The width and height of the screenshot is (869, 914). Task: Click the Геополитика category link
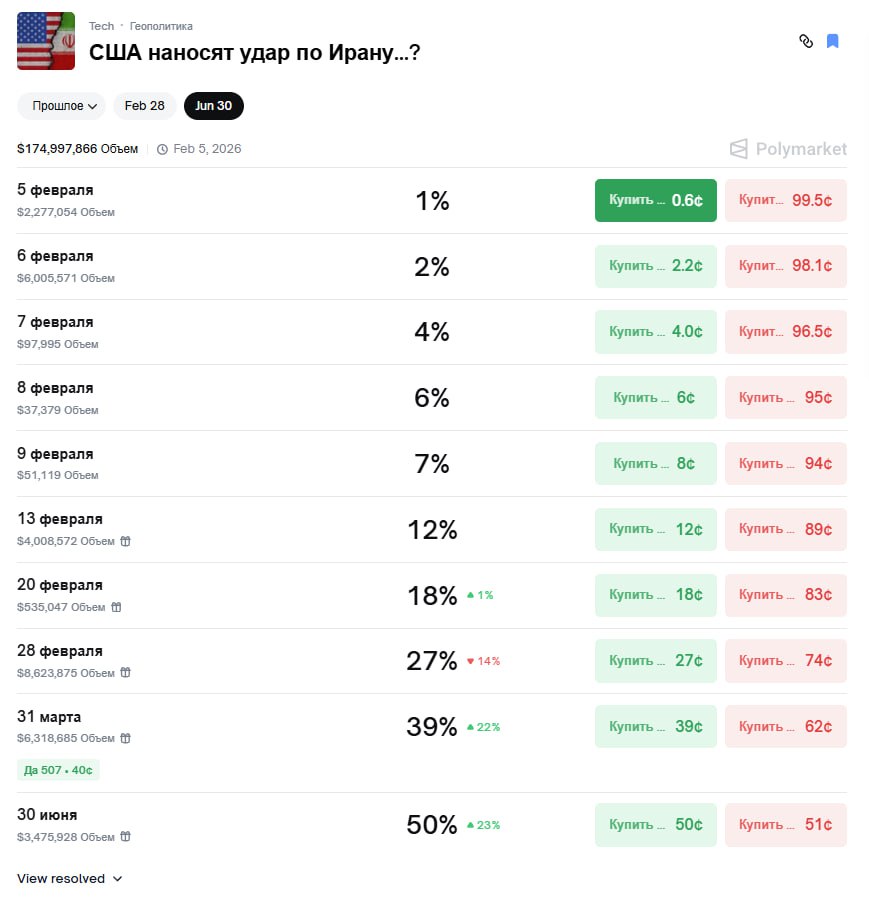[x=161, y=26]
